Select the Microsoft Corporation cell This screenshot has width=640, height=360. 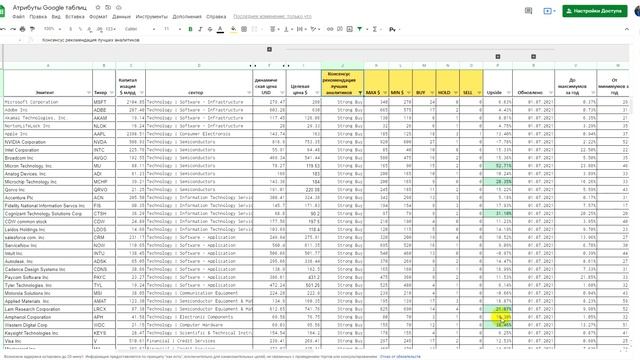(x=48, y=102)
